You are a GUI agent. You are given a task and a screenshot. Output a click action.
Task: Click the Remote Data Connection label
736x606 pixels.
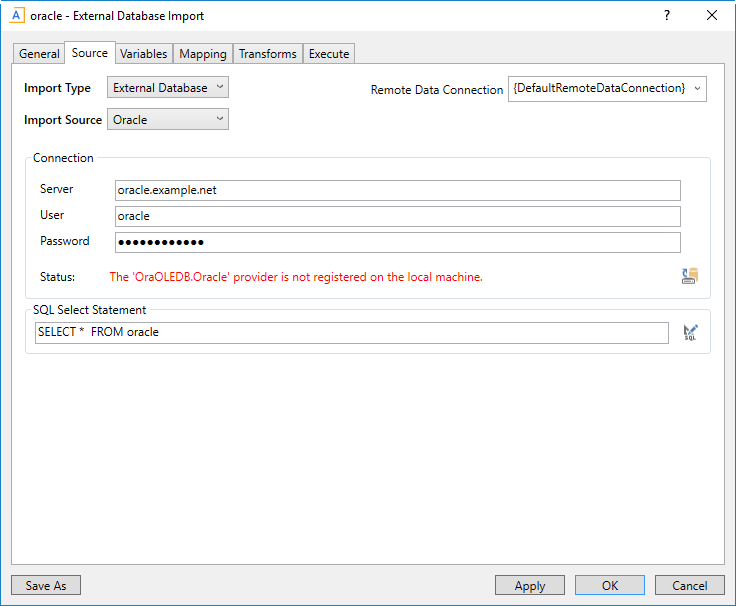[437, 90]
